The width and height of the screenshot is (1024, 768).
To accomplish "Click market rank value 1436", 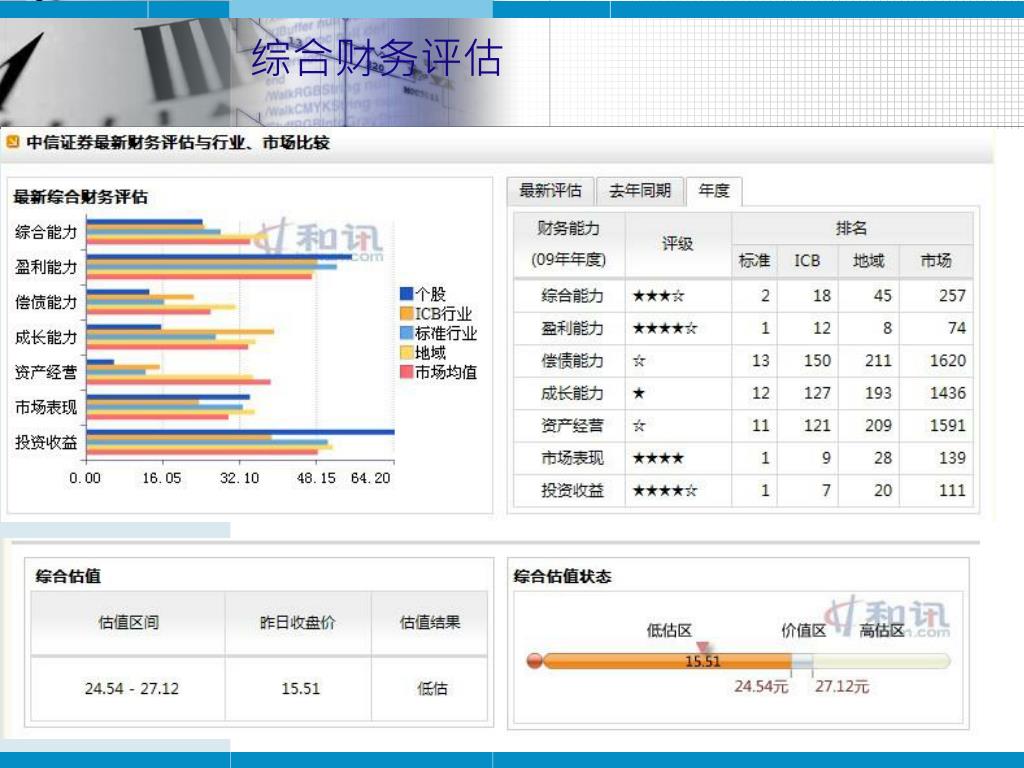I will 948,393.
